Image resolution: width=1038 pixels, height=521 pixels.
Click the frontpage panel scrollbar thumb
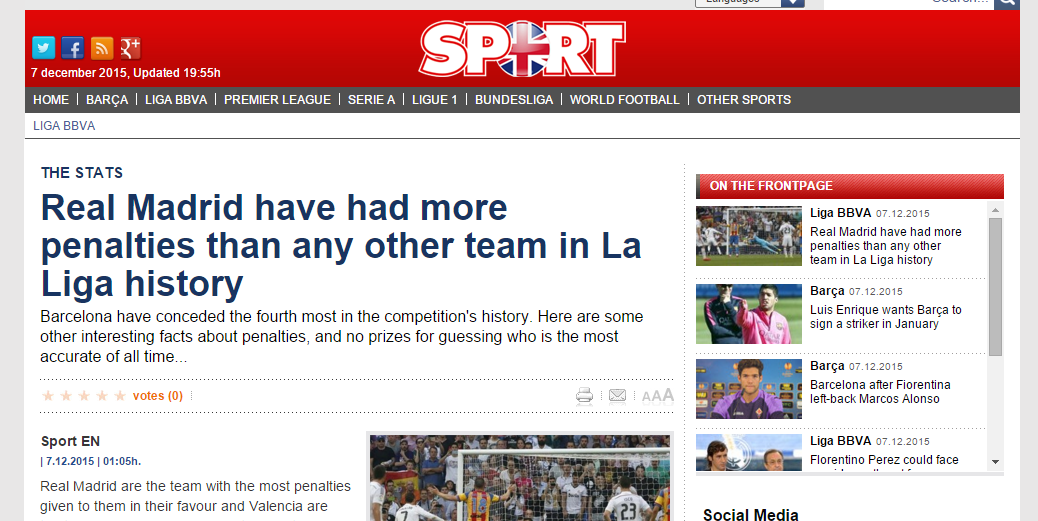point(995,287)
